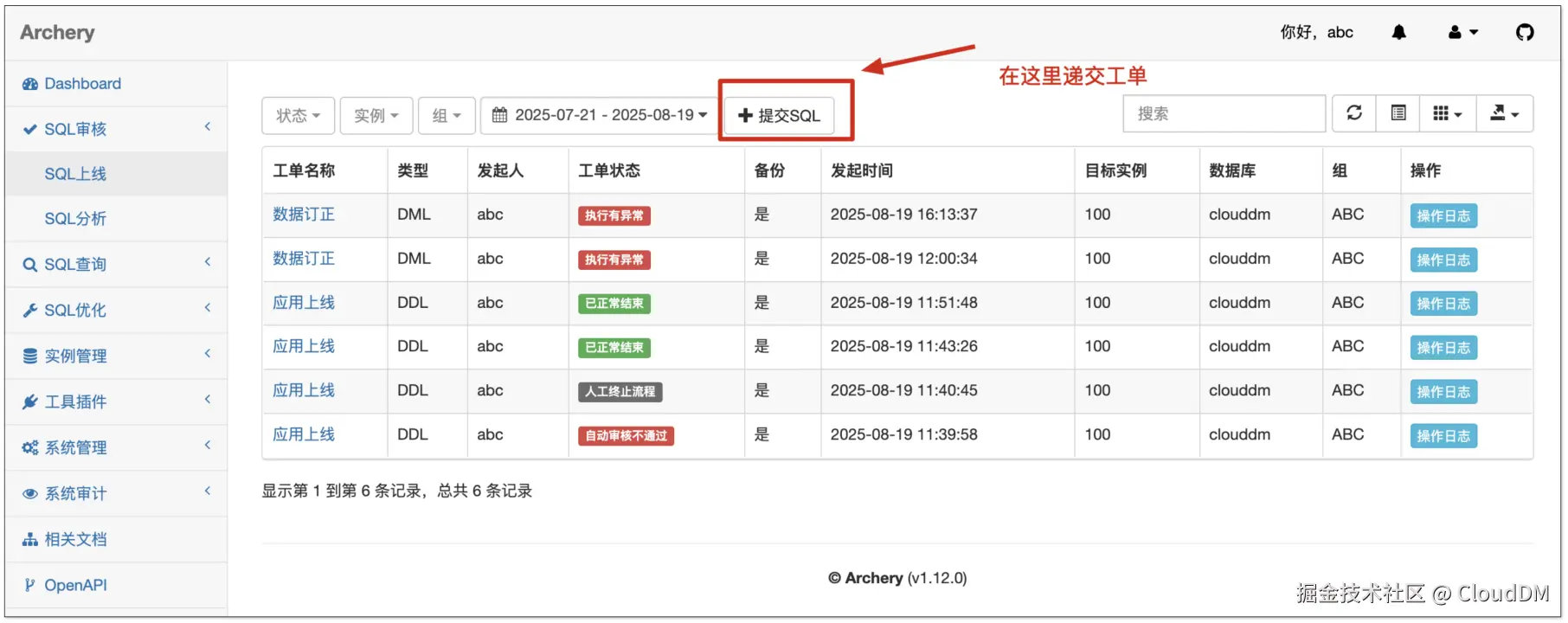Click the Archery footer link
This screenshot has height=623, width=1568.
(874, 578)
